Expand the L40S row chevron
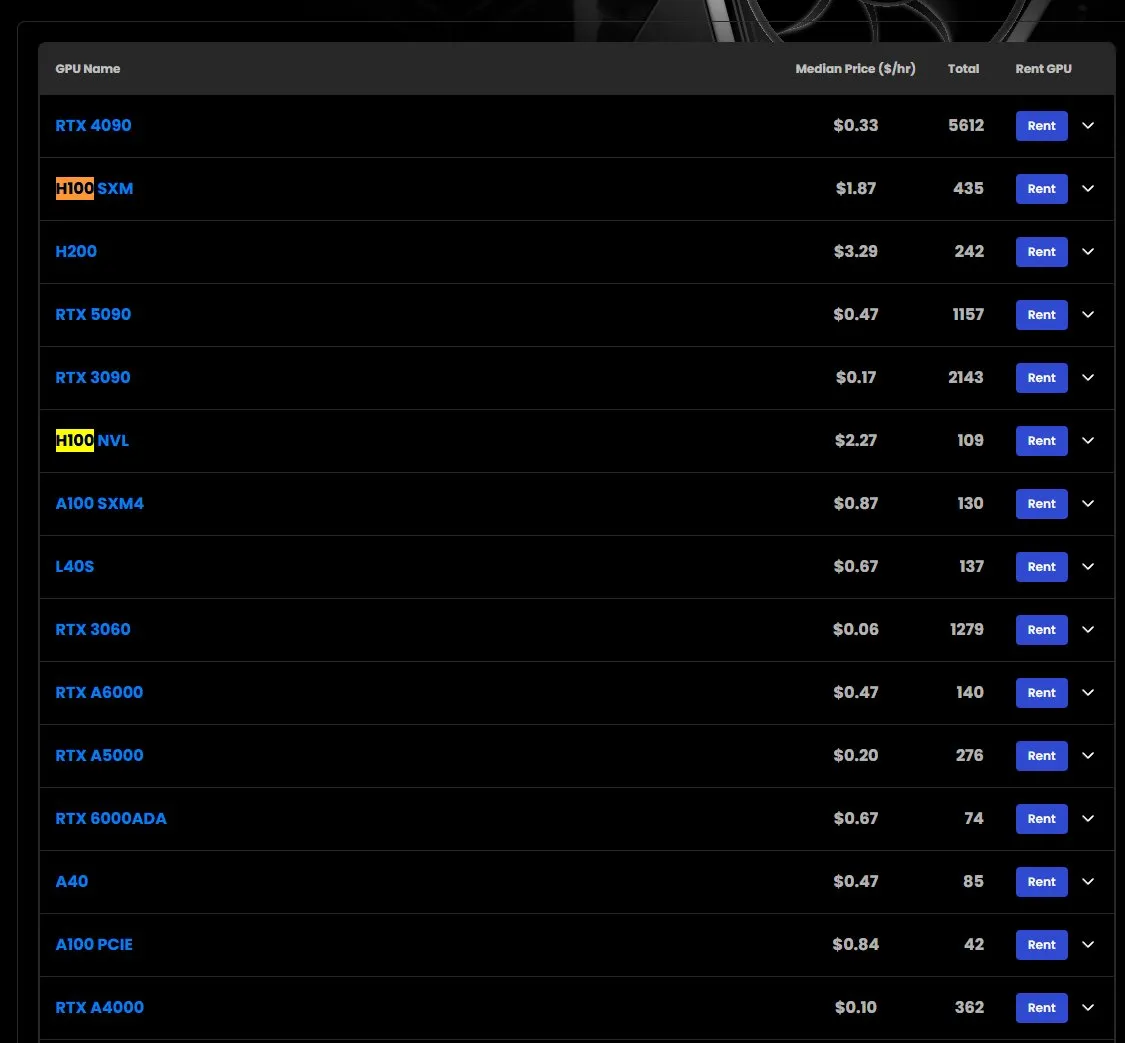This screenshot has width=1125, height=1043. point(1088,567)
